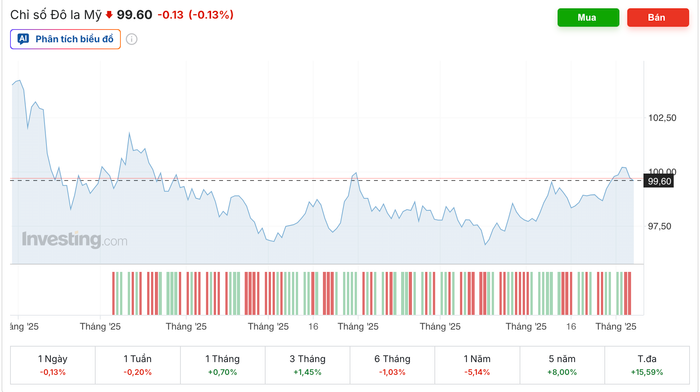This screenshot has height=392, width=700.
Task: Click the 100,00 price axis label
Action: pyautogui.click(x=662, y=171)
